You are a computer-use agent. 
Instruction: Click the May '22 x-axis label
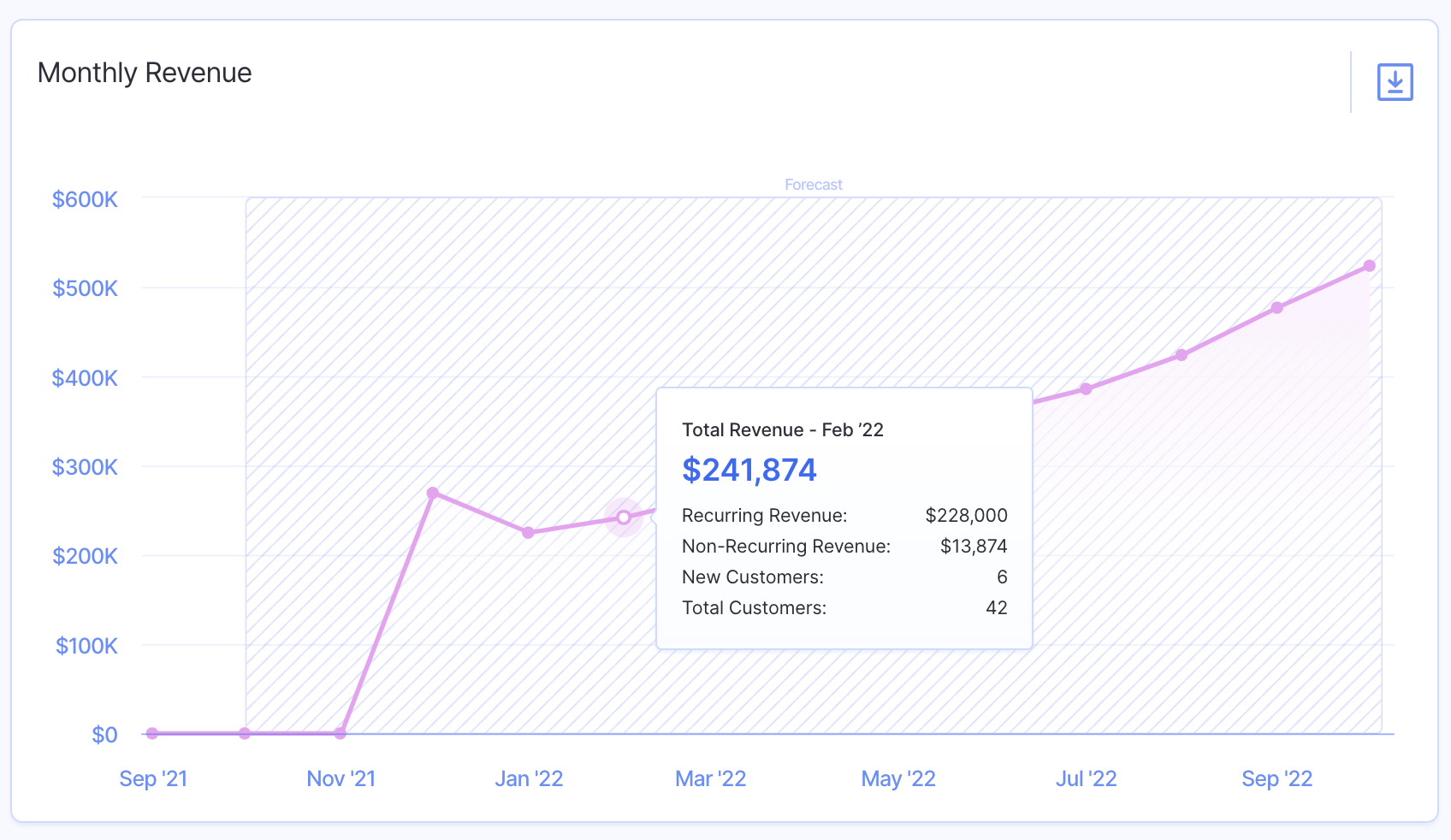tap(897, 778)
